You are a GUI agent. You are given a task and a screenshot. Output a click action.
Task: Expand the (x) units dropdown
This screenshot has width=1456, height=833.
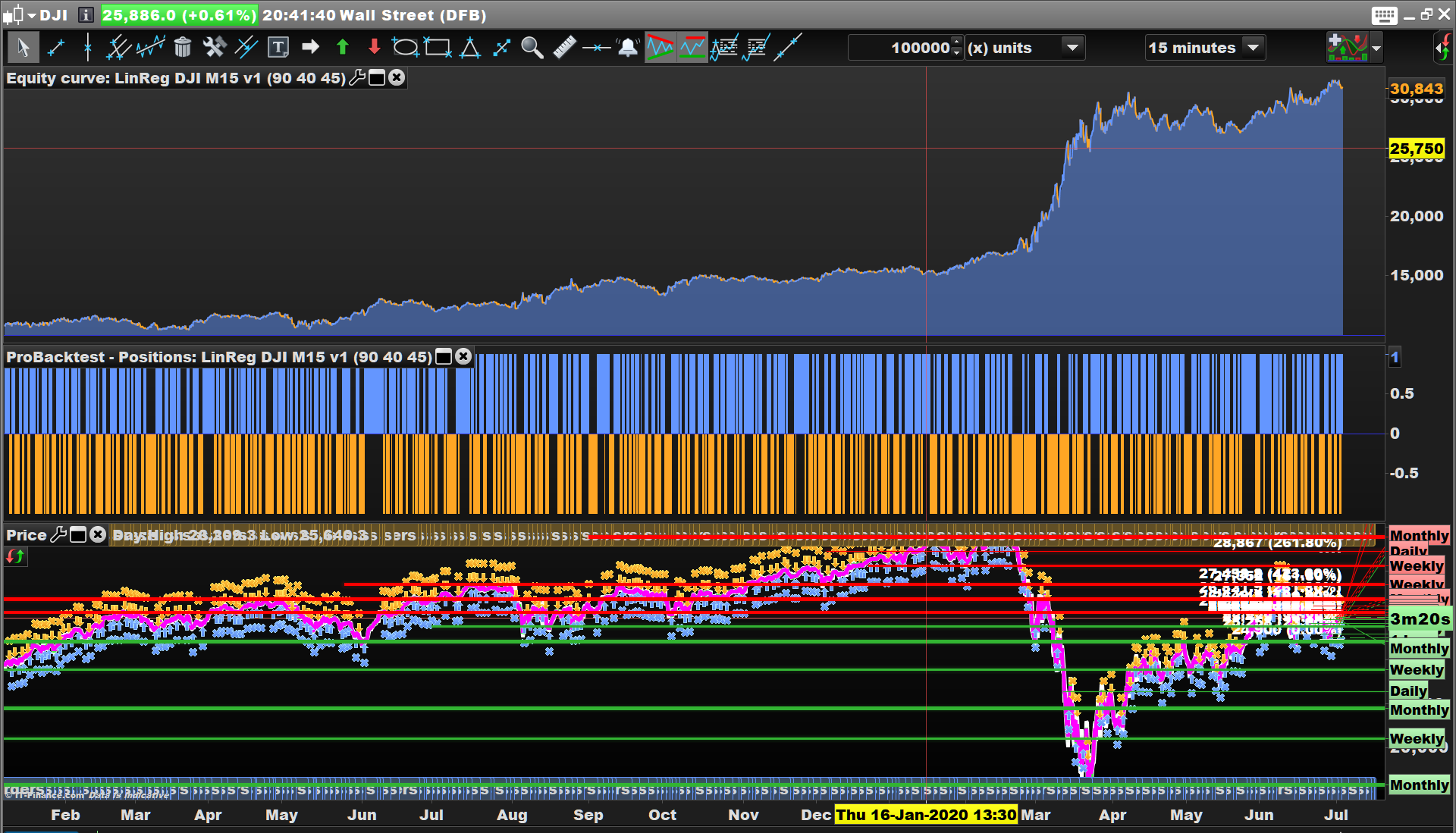[x=1072, y=48]
